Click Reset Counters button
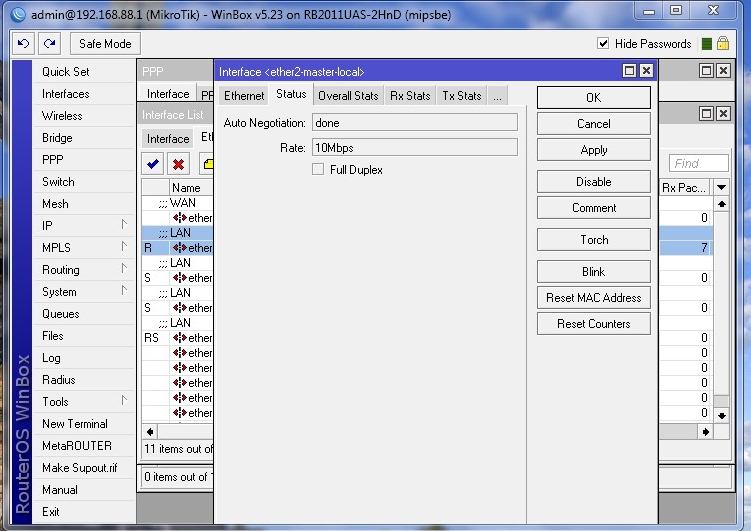Image resolution: width=751 pixels, height=531 pixels. click(593, 324)
